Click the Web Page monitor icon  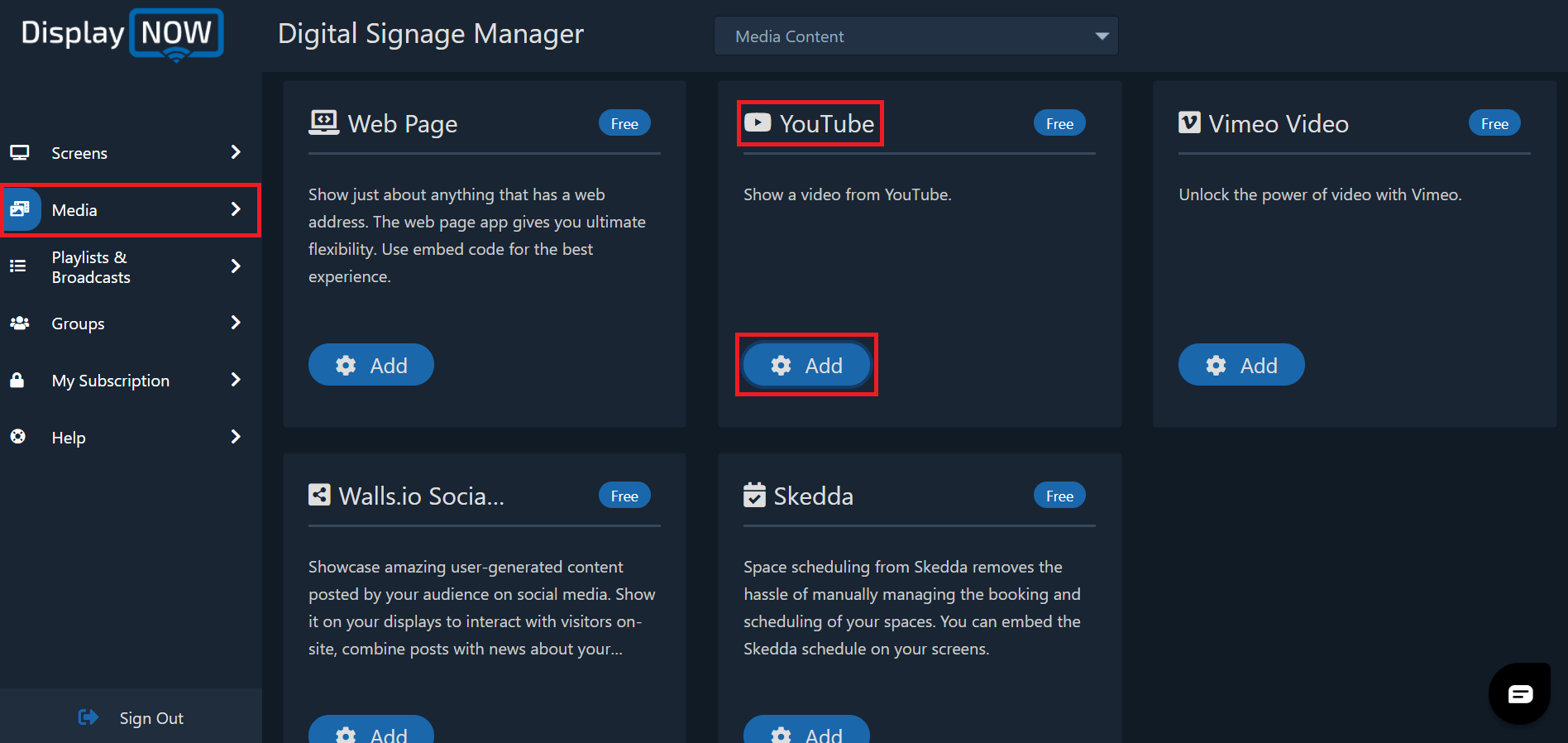[x=323, y=122]
